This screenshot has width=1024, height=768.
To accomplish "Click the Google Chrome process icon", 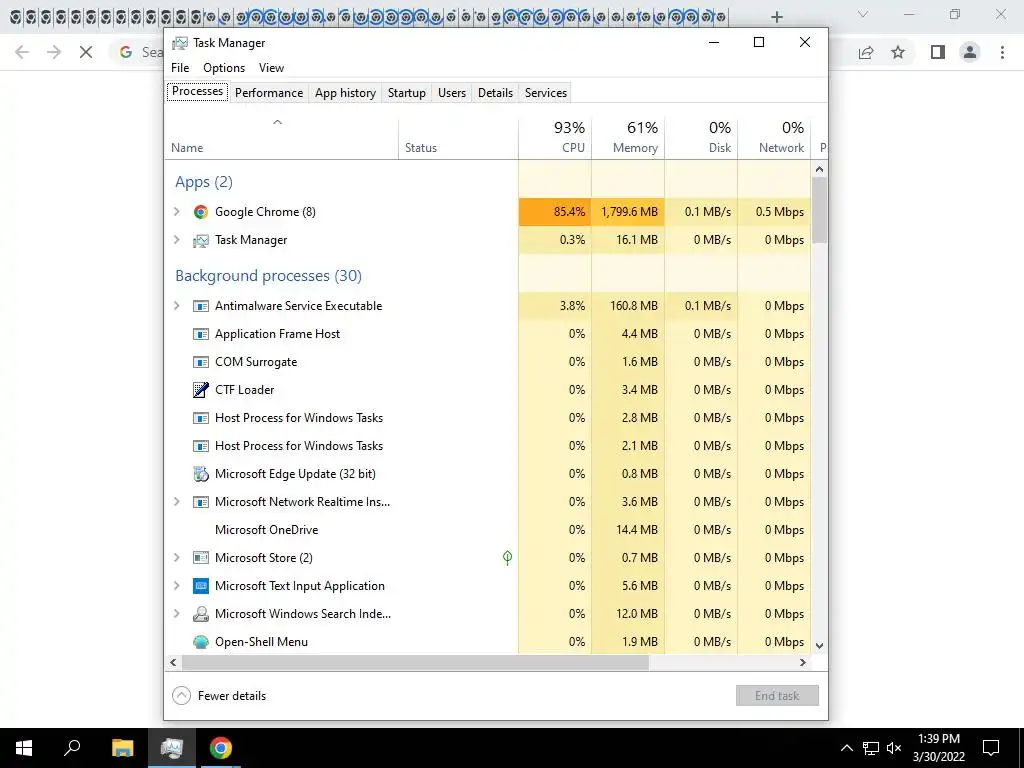I will [x=200, y=212].
